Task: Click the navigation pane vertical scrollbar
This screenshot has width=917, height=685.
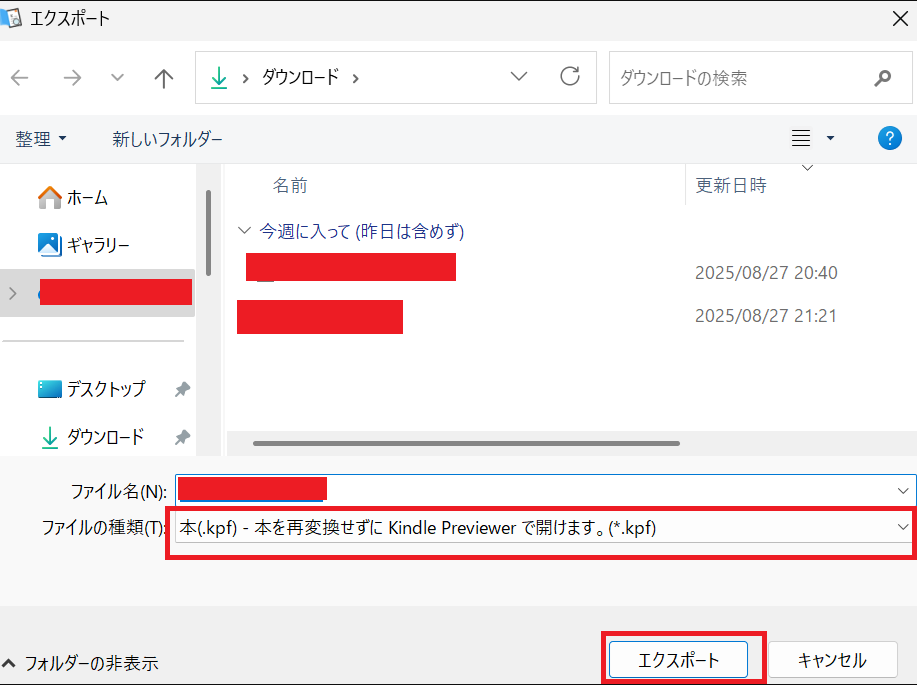Action: click(x=208, y=233)
